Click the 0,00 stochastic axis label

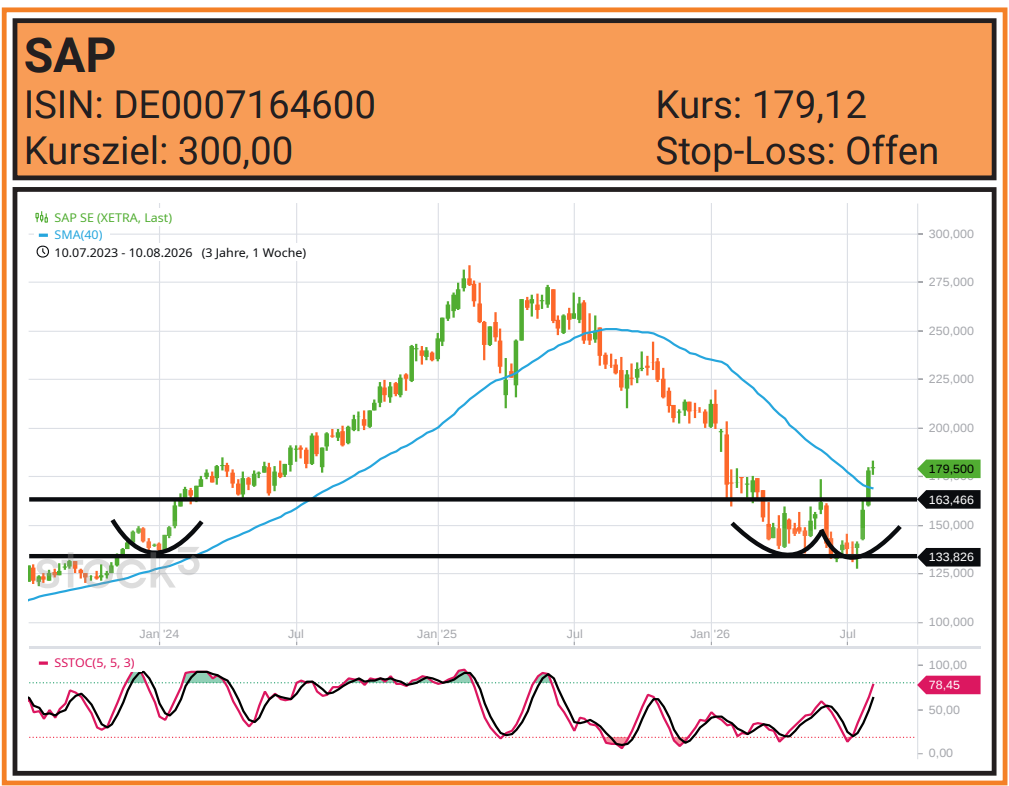pyautogui.click(x=941, y=753)
